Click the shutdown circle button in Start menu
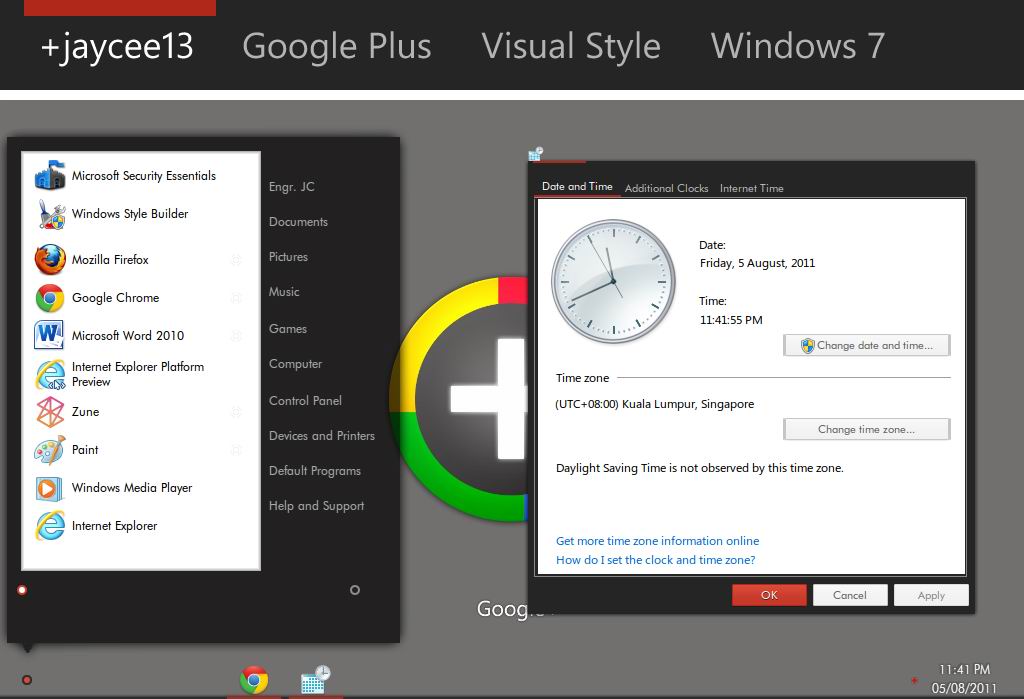 point(355,590)
